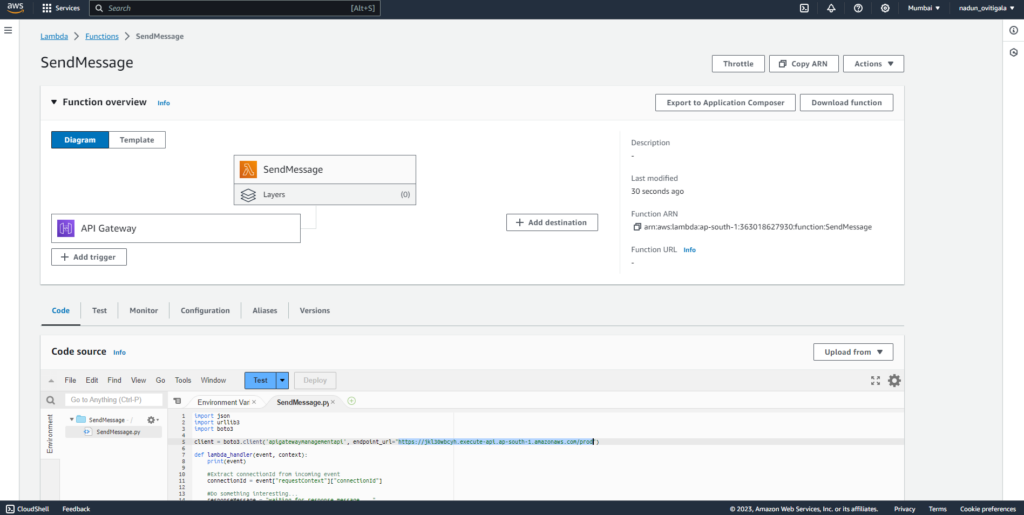Open the top bar settings gear
The image size is (1024, 515).
tap(885, 8)
